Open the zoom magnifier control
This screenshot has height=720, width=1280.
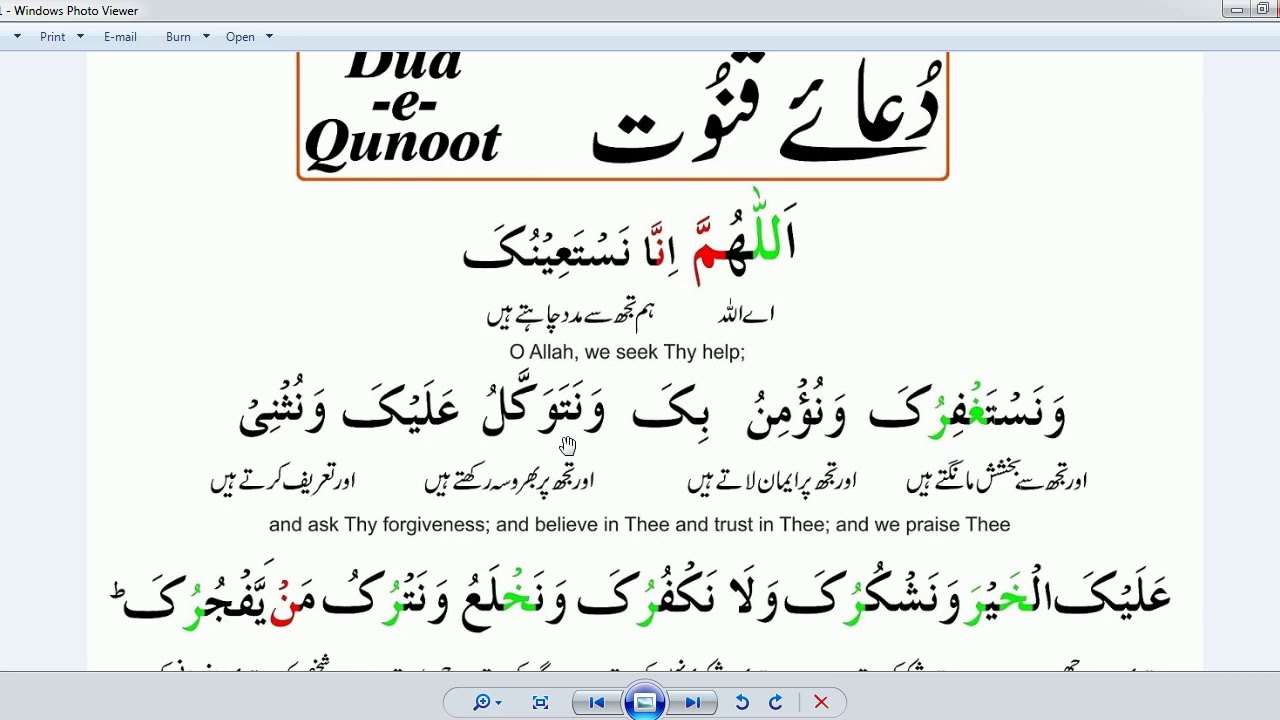[x=487, y=703]
